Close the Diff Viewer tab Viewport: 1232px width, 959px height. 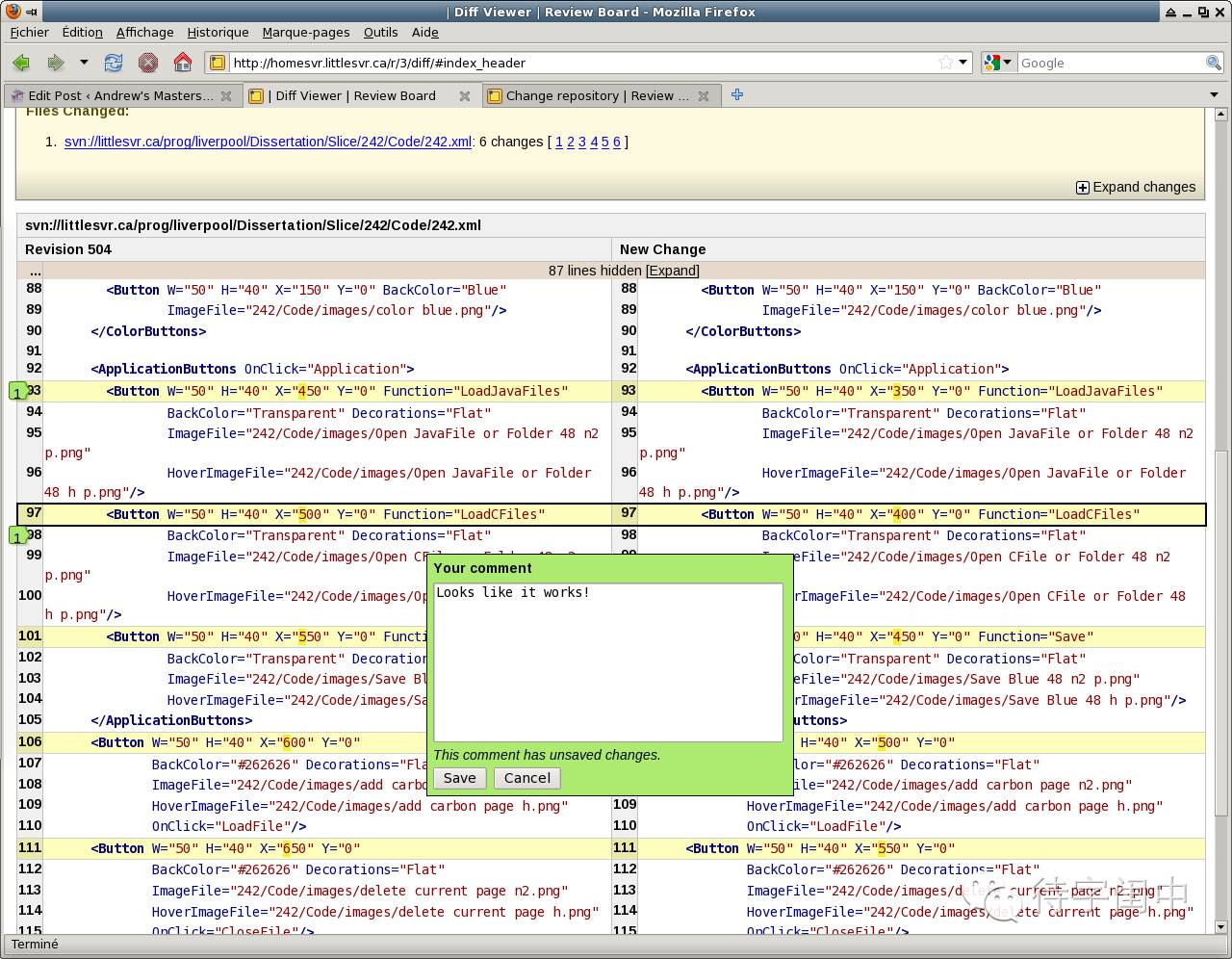(465, 95)
